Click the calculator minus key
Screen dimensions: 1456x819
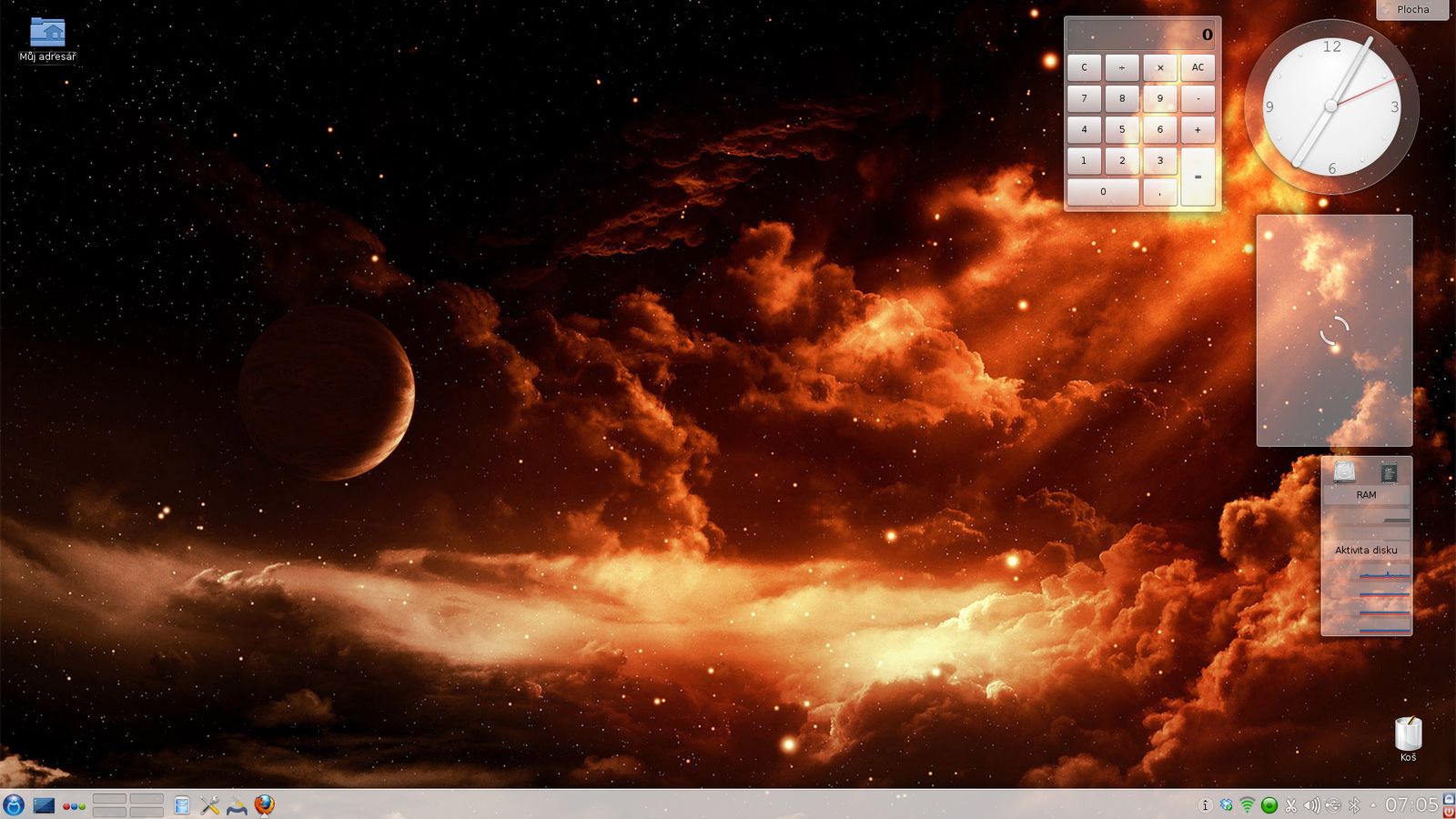pyautogui.click(x=1198, y=98)
